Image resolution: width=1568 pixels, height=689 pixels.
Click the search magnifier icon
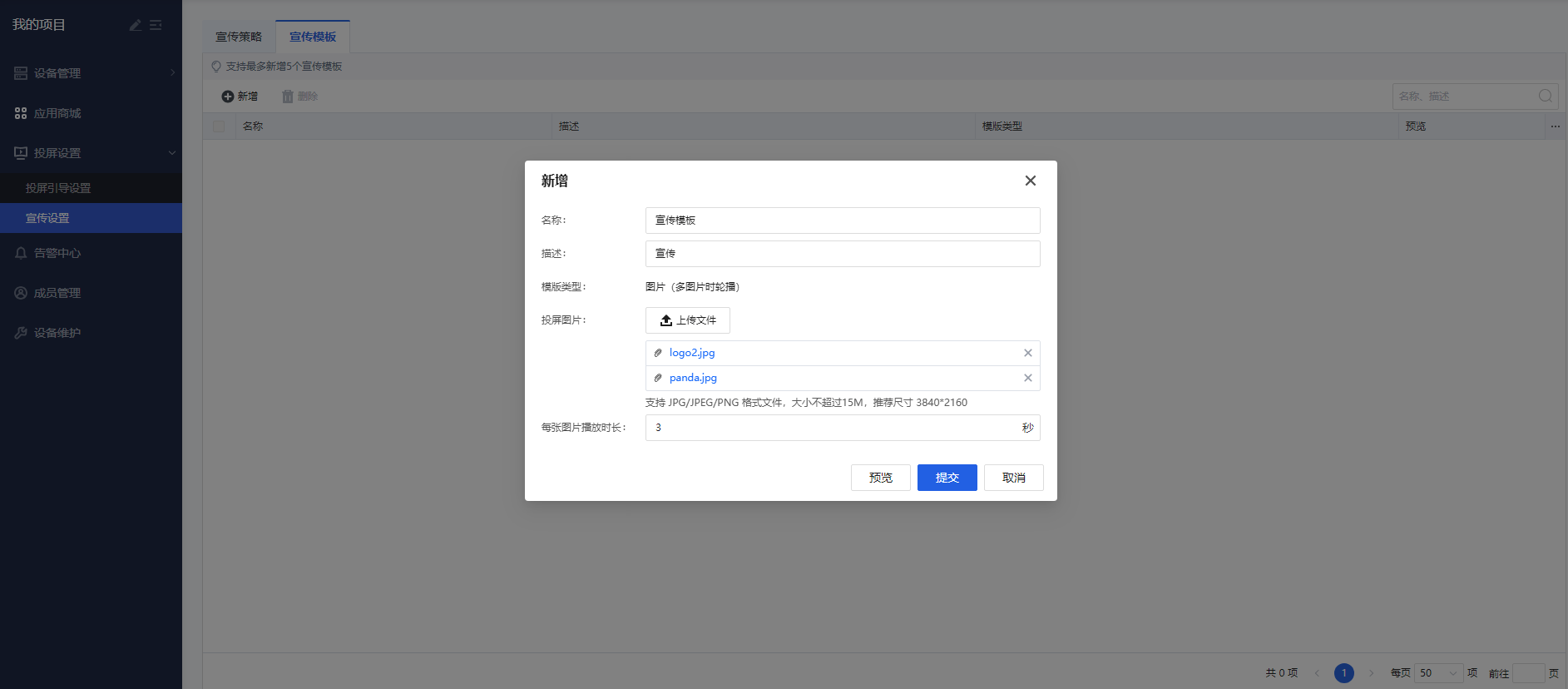[x=1545, y=97]
